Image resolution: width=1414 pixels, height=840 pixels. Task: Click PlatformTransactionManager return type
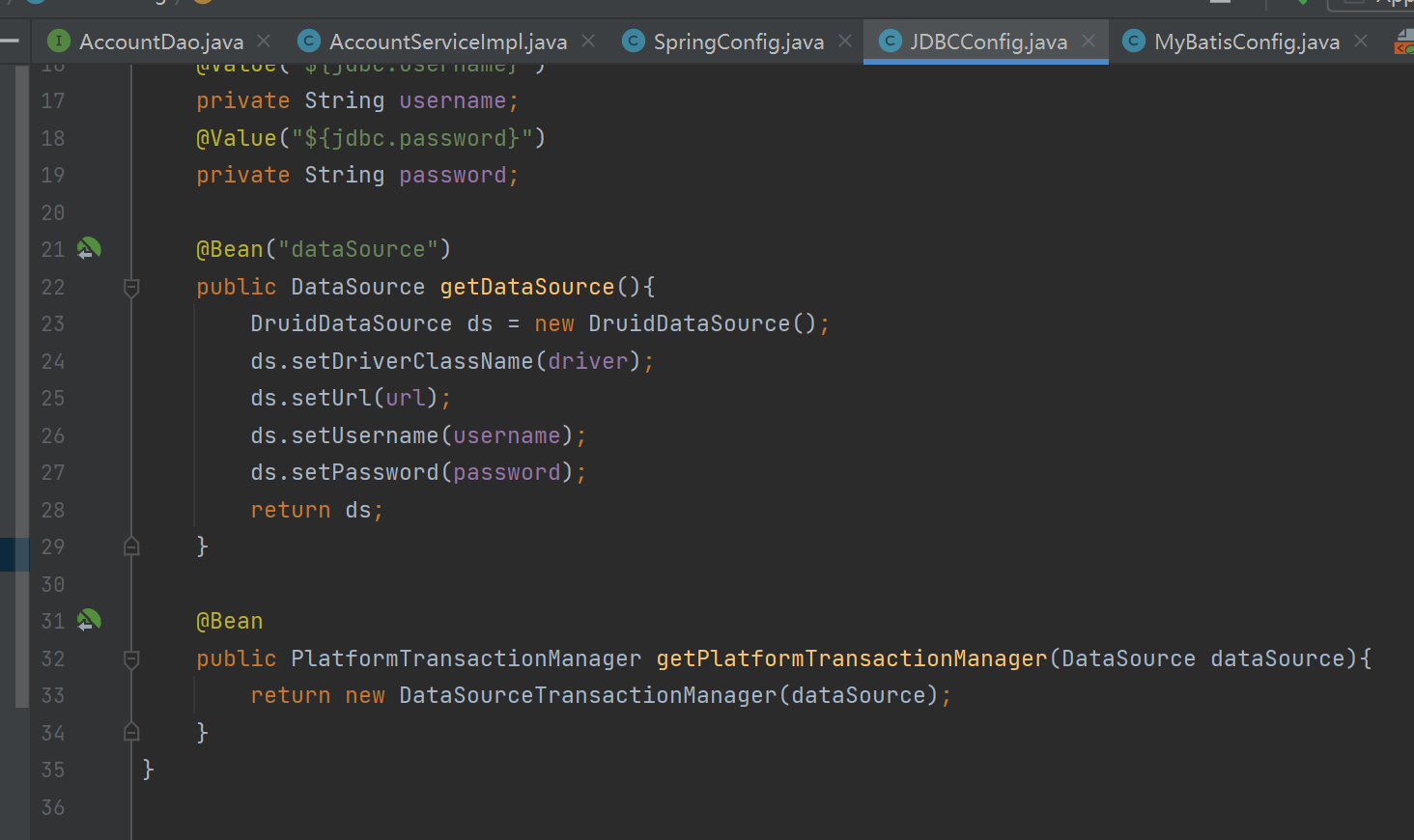pyautogui.click(x=467, y=658)
